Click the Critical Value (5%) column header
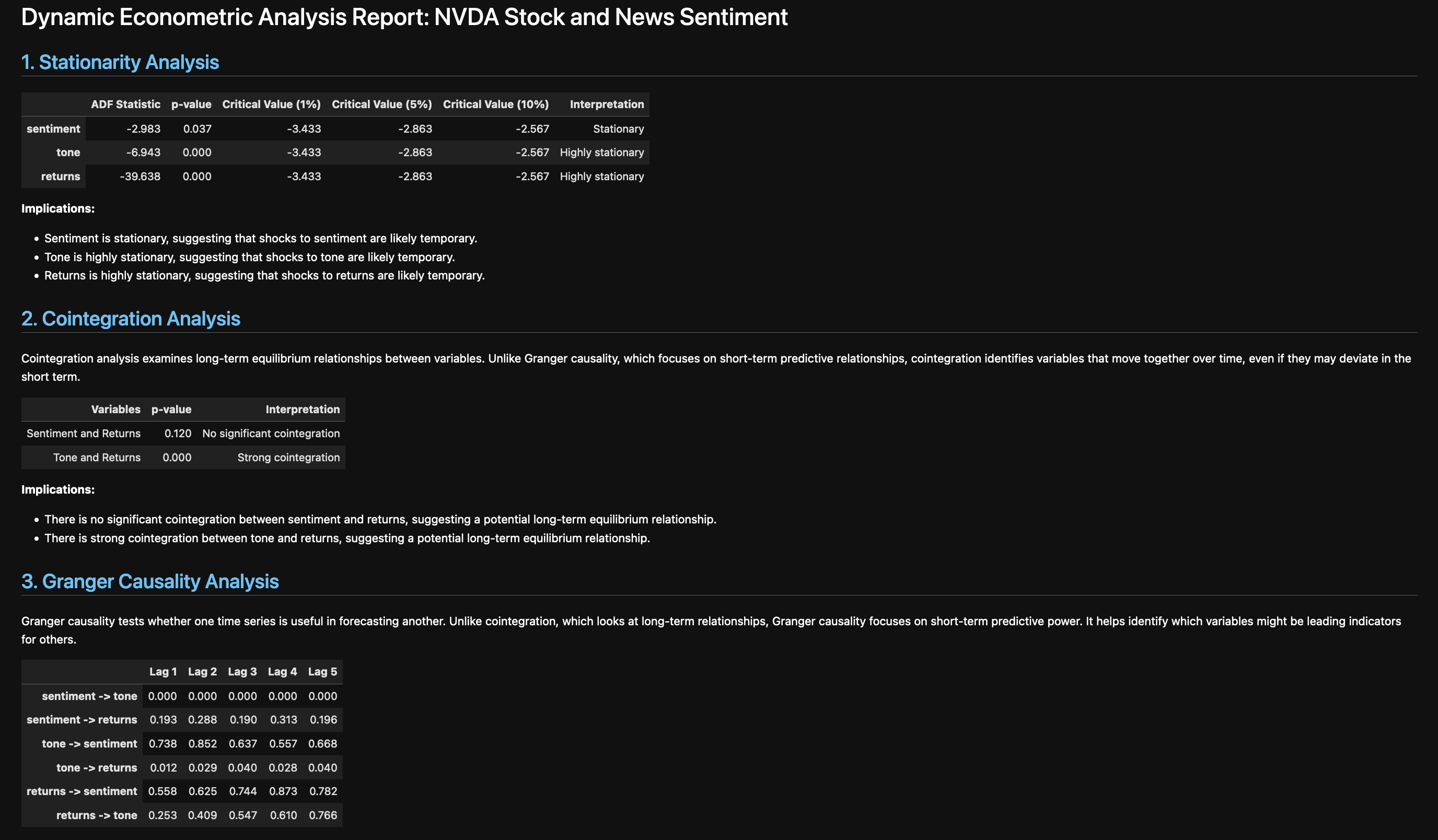The height and width of the screenshot is (840, 1438). click(x=381, y=104)
